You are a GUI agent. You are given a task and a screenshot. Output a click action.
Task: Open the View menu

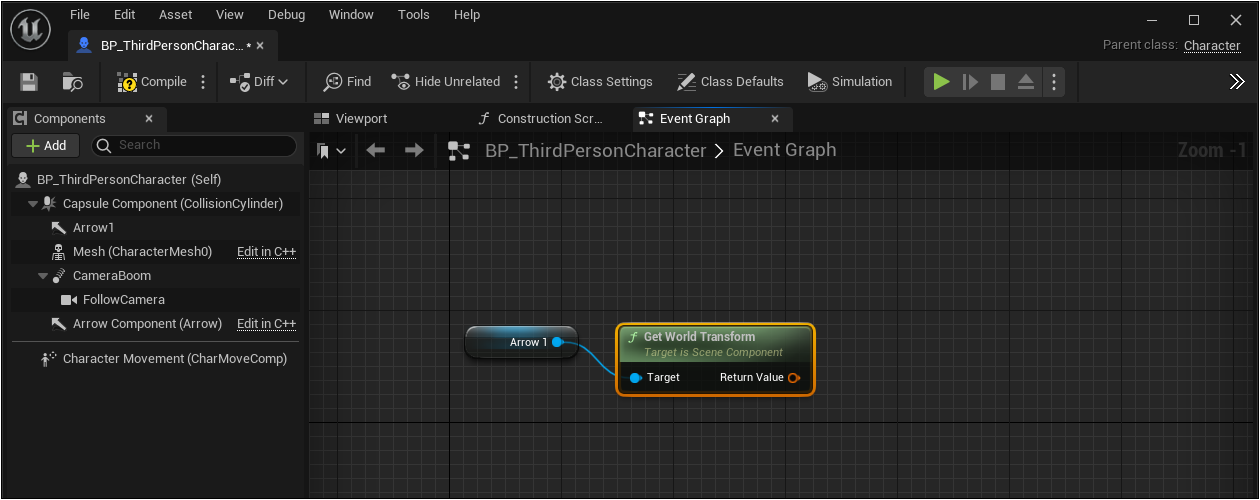click(230, 15)
